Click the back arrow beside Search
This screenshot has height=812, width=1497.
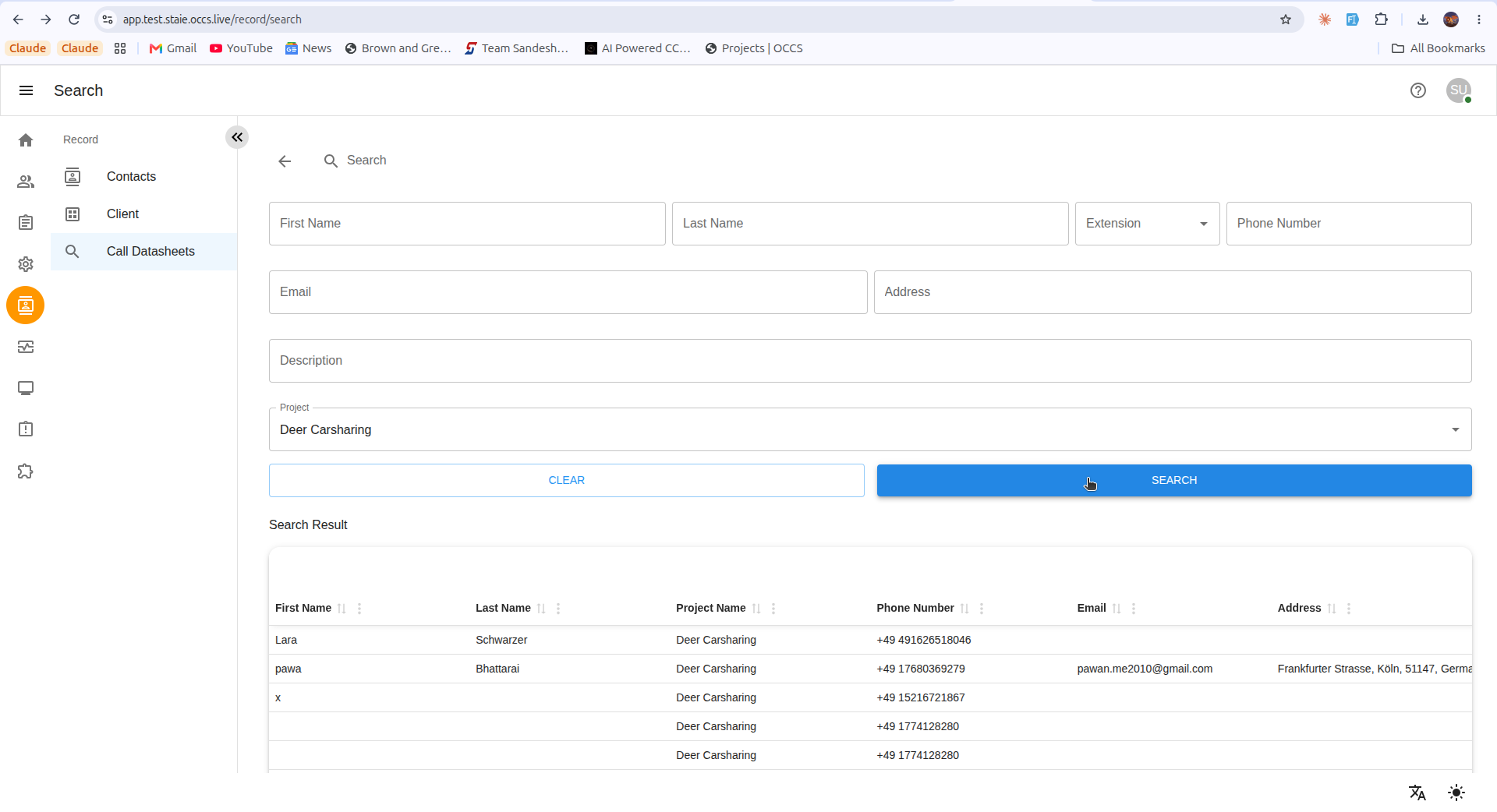pos(285,161)
